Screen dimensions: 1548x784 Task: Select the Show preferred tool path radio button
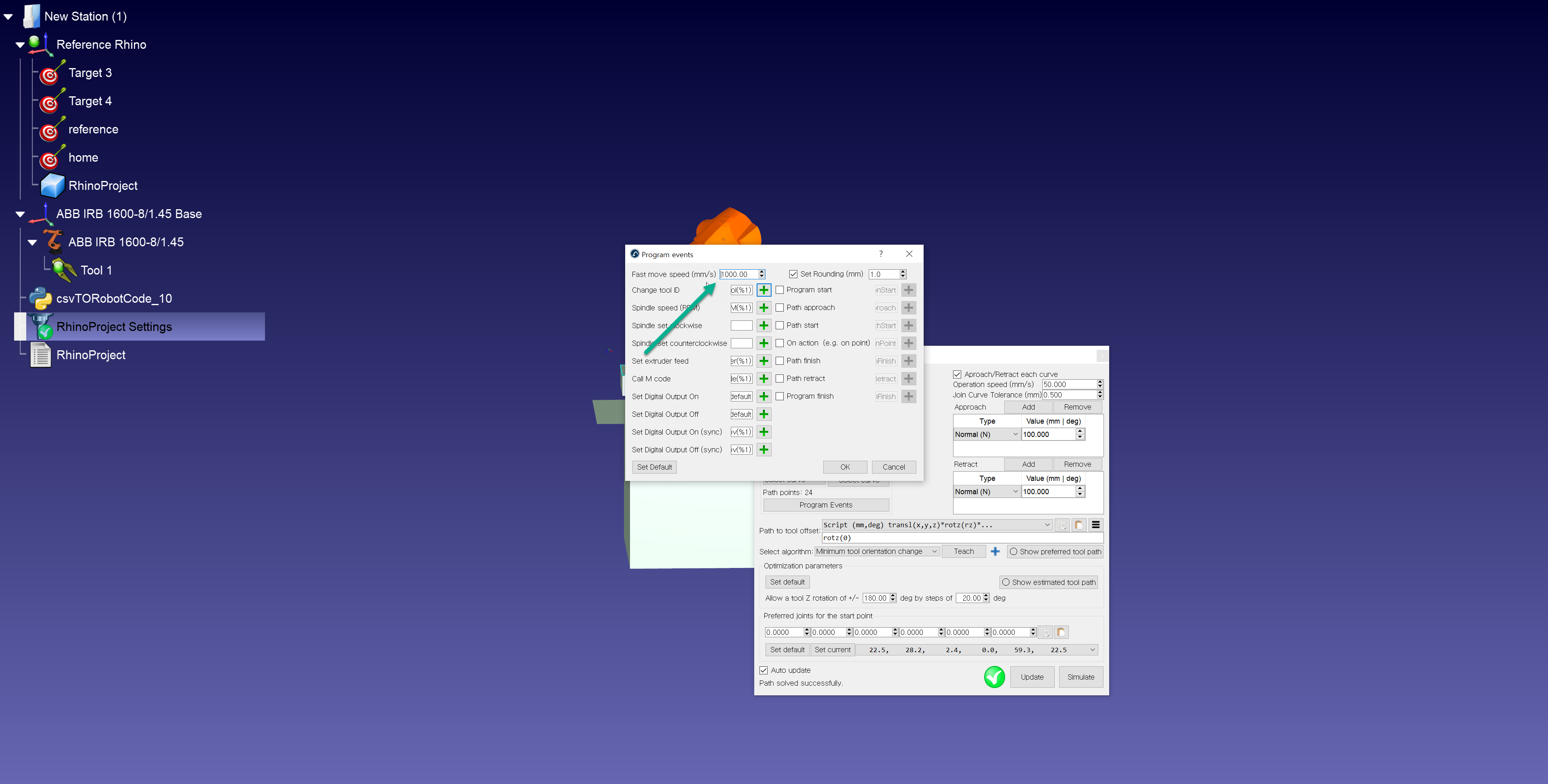1014,551
